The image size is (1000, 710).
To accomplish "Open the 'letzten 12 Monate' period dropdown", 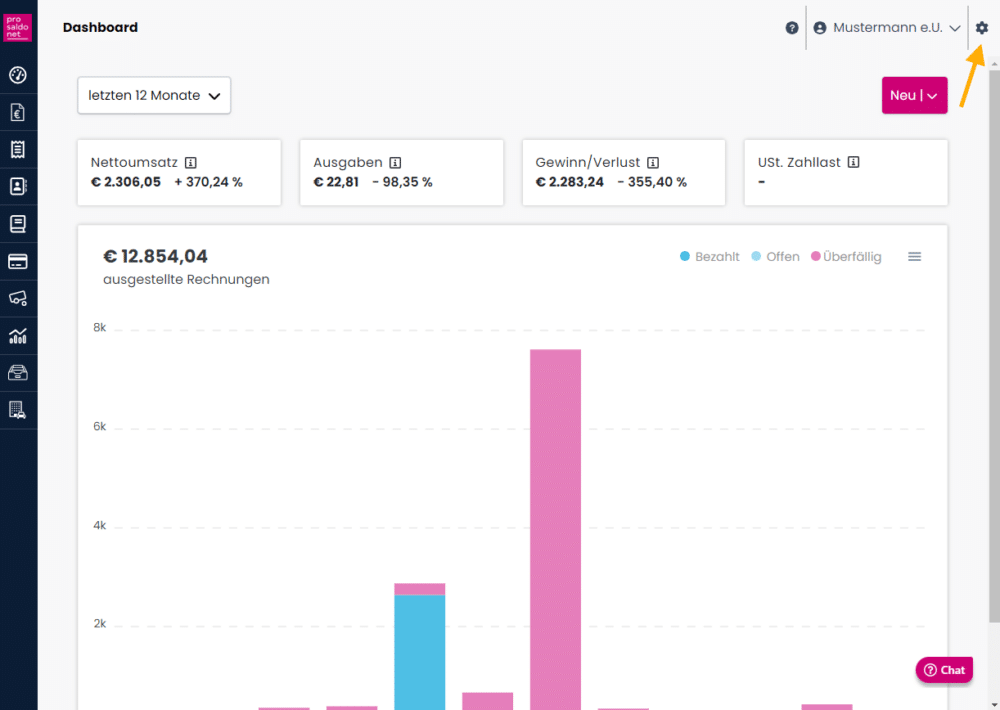I will pyautogui.click(x=154, y=96).
